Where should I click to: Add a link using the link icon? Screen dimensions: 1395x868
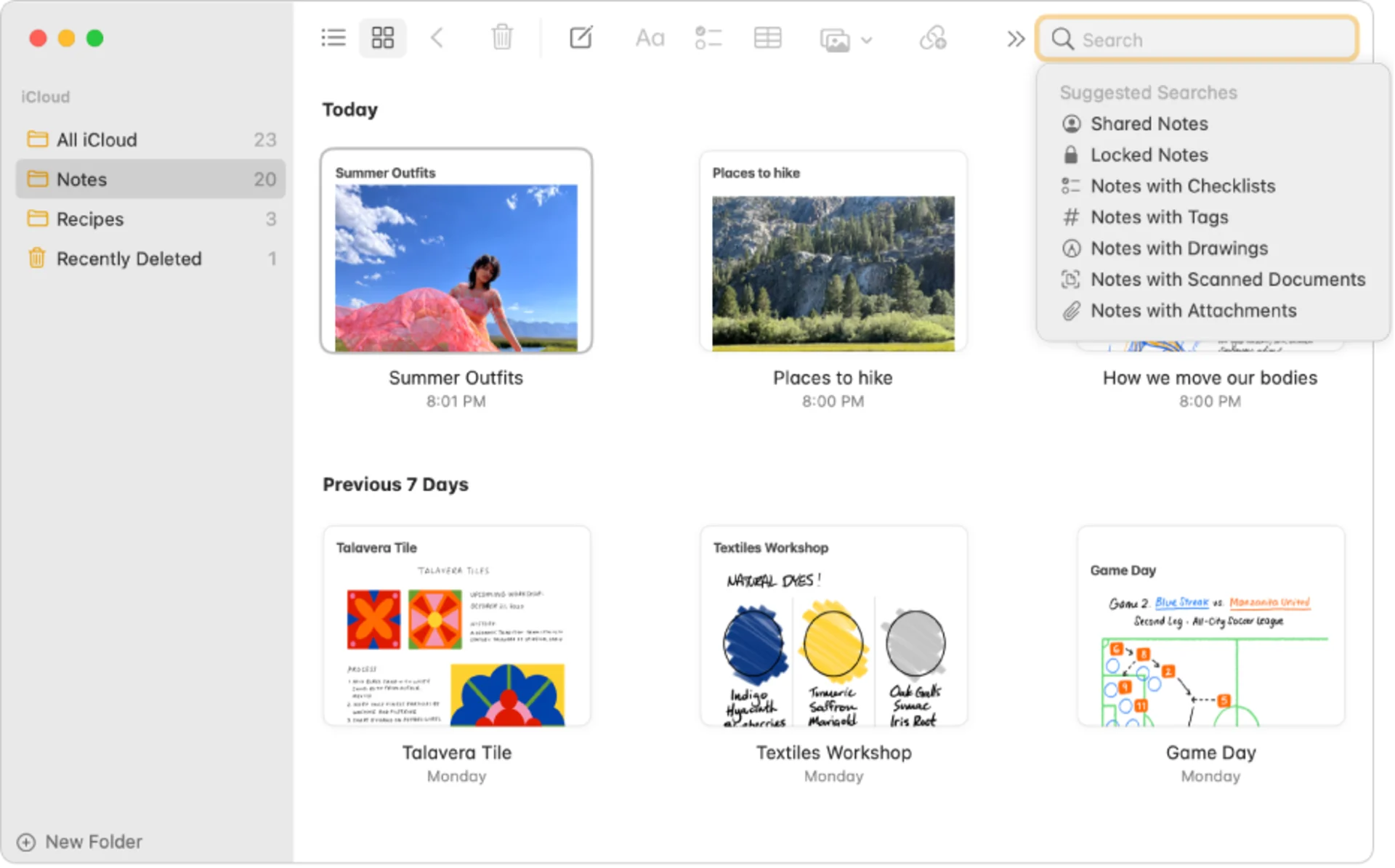(x=934, y=38)
